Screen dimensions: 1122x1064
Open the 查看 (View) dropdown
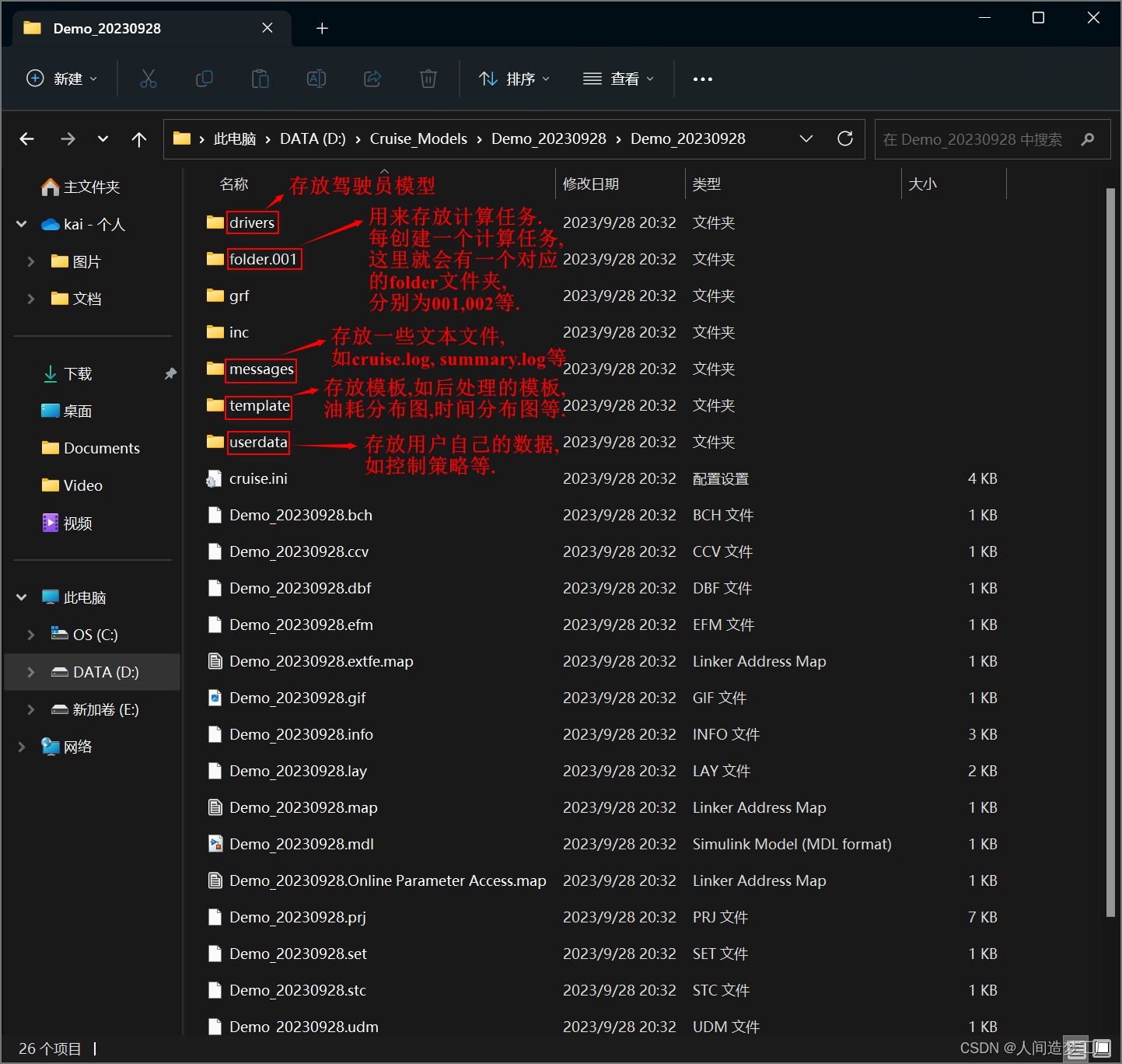pos(618,79)
